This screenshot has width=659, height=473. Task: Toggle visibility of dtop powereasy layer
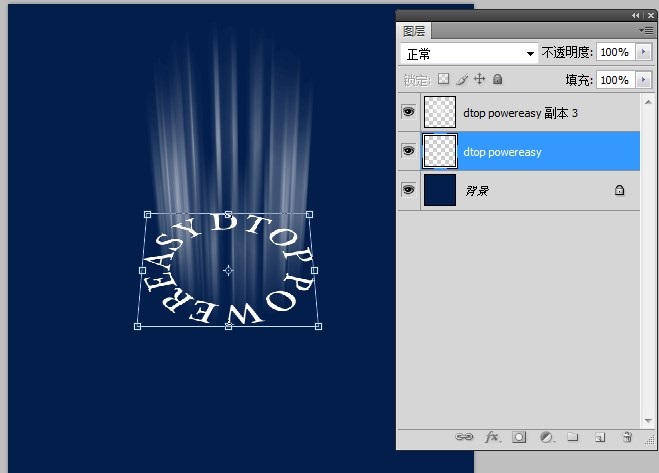pyautogui.click(x=408, y=151)
